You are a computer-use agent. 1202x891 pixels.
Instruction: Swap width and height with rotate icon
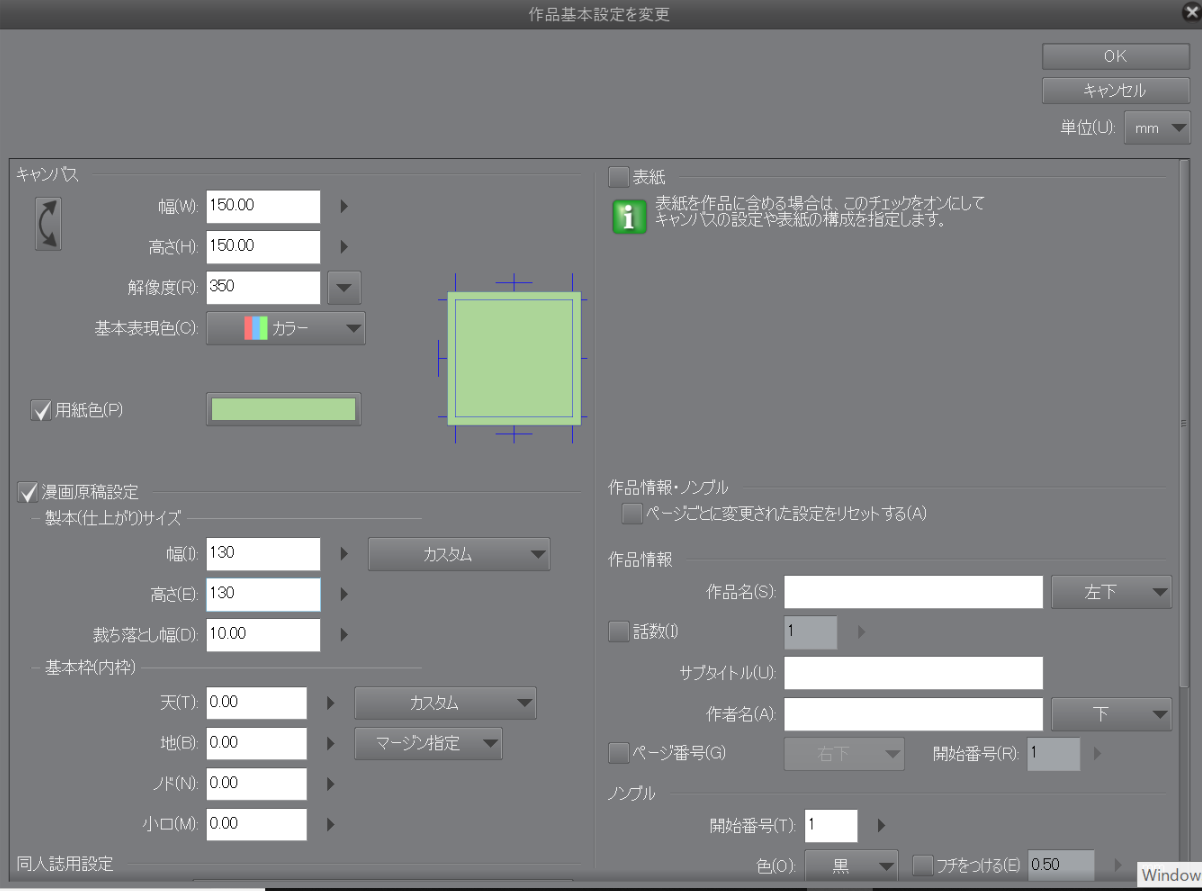coord(49,223)
